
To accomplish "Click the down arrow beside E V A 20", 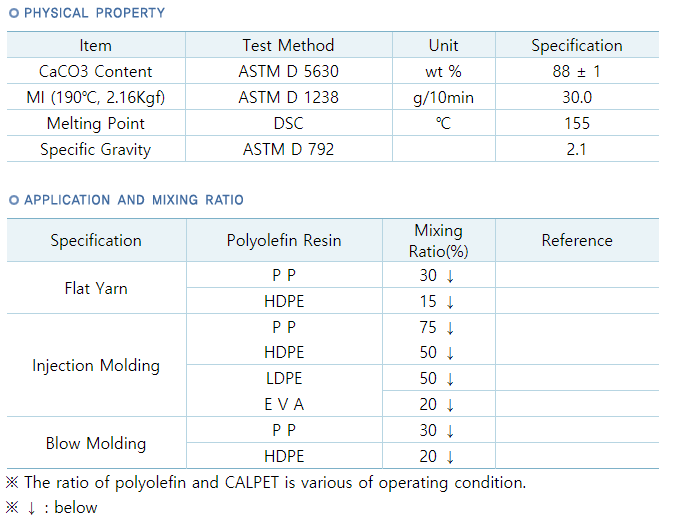I will click(x=450, y=405).
